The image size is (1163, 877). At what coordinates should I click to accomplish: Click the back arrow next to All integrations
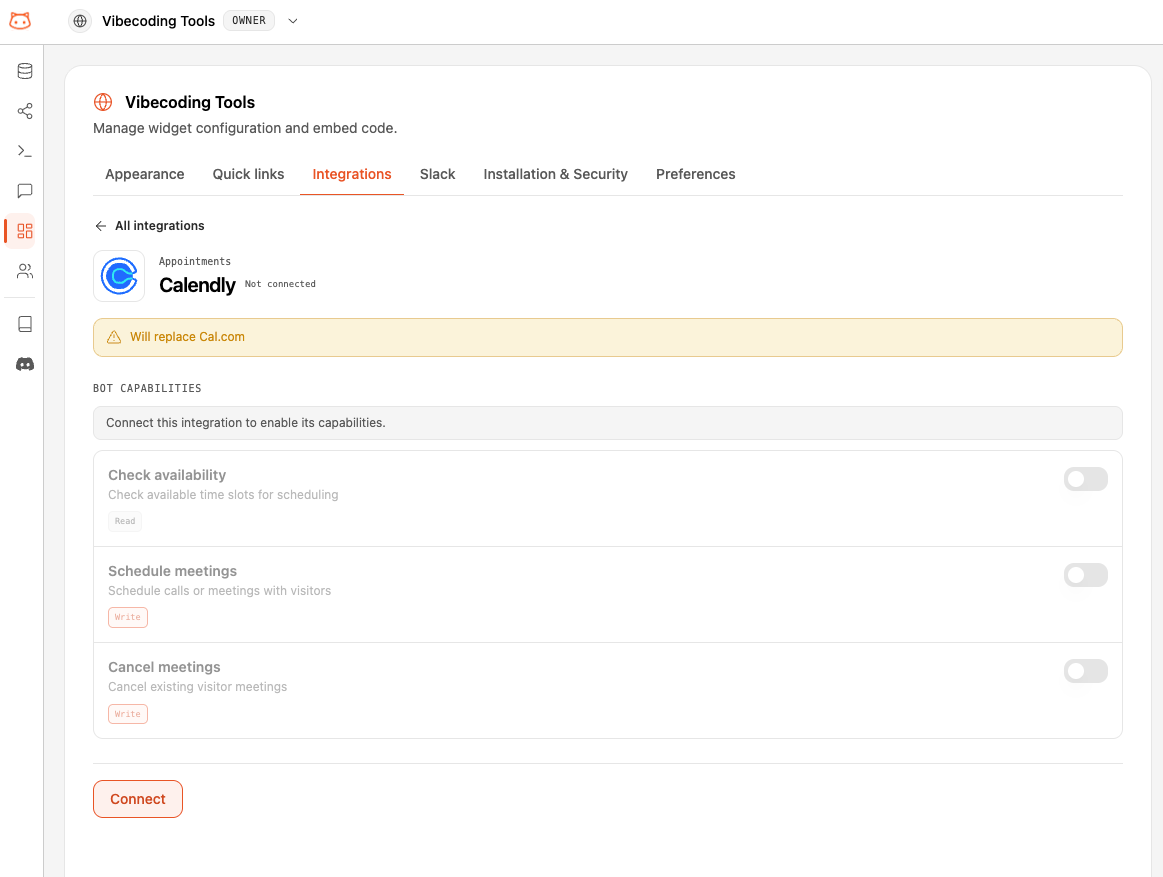(101, 226)
